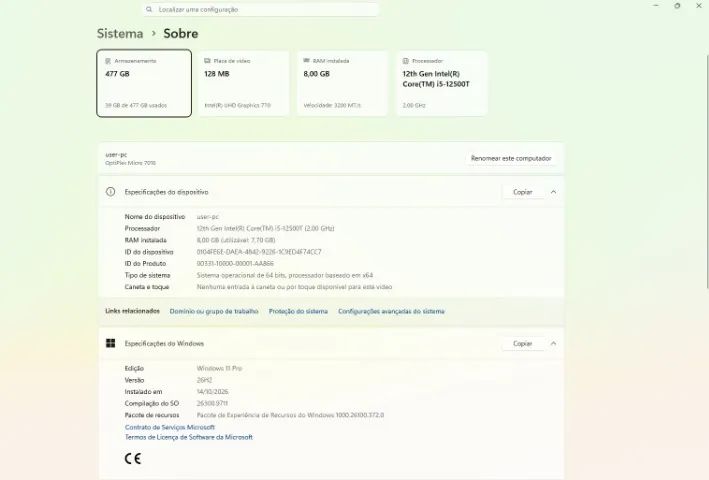Click the Tipo de sistema value

[285, 275]
